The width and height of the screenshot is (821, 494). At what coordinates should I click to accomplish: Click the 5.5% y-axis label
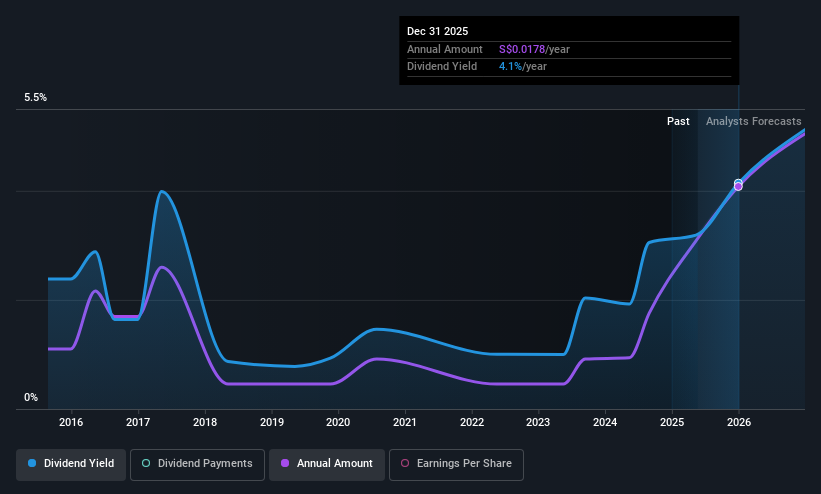[x=36, y=97]
